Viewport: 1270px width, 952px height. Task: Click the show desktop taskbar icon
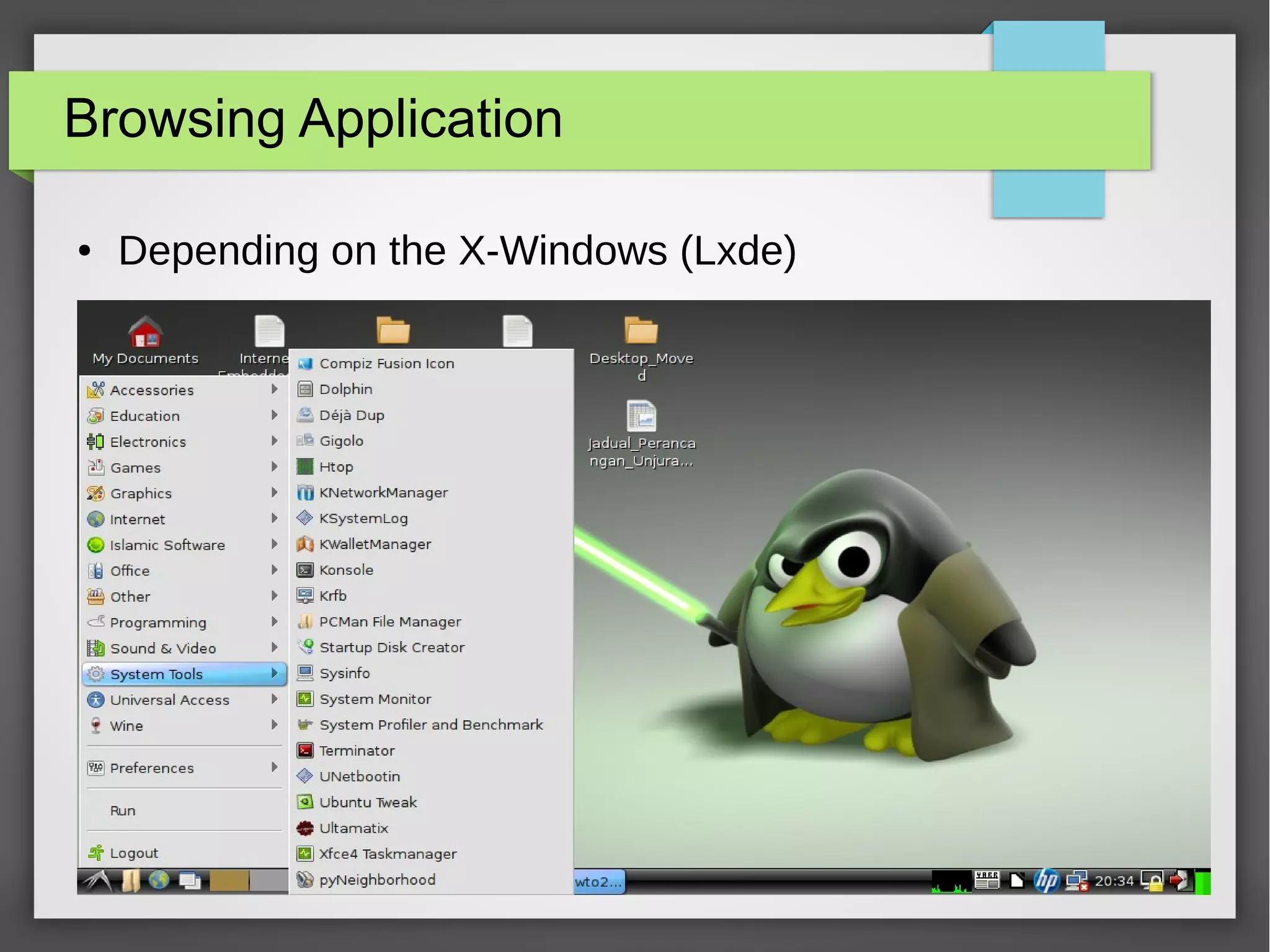(x=190, y=881)
